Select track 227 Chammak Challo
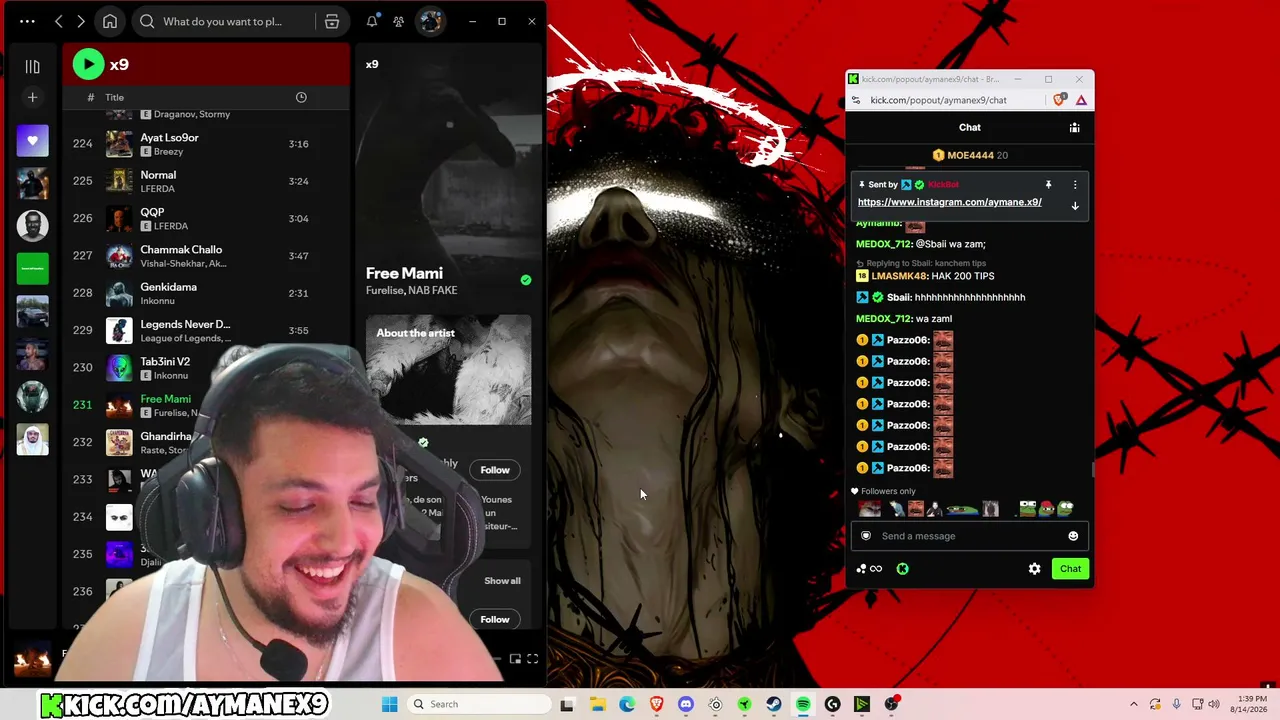Viewport: 1280px width, 720px height. click(x=207, y=256)
